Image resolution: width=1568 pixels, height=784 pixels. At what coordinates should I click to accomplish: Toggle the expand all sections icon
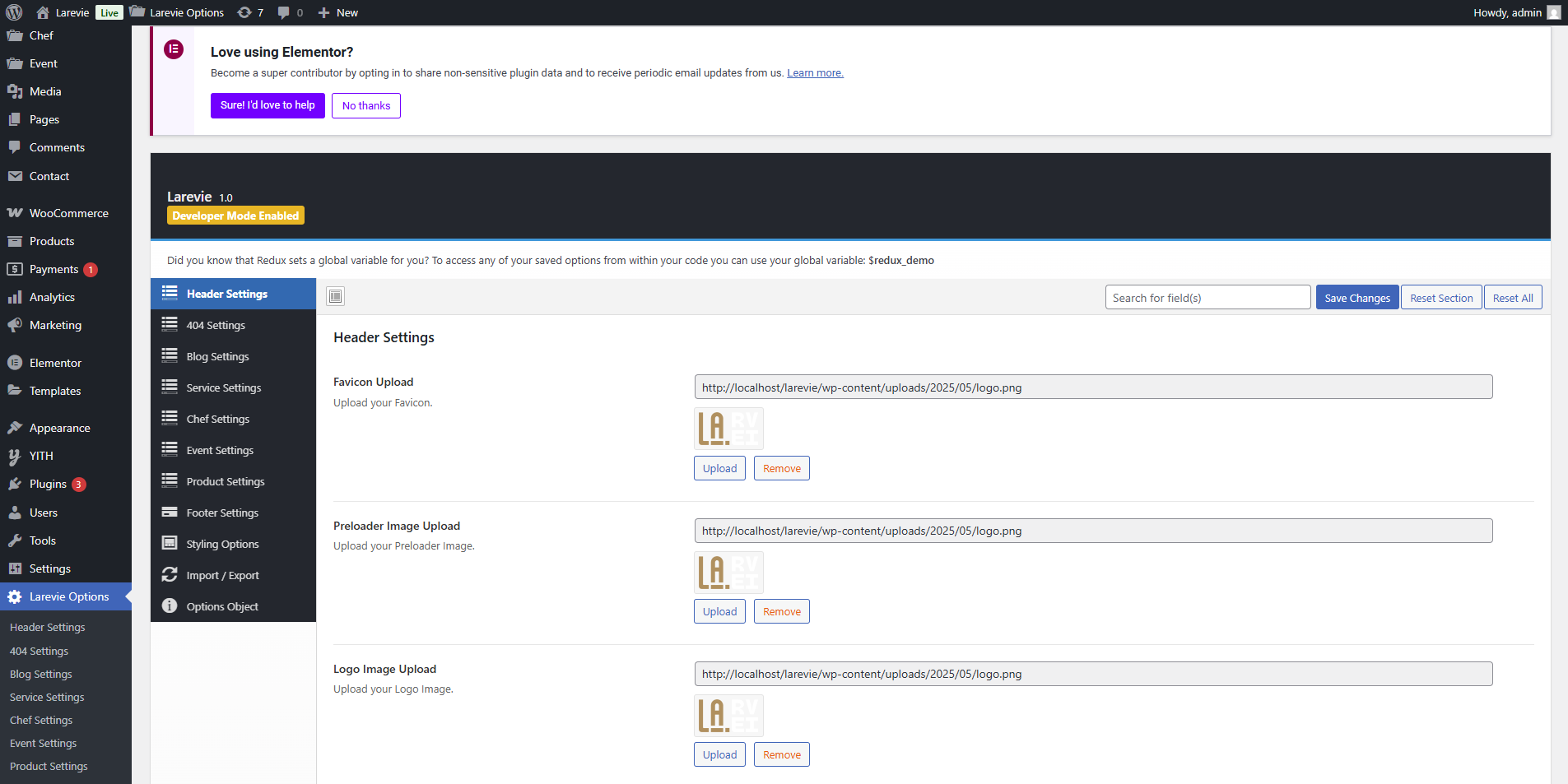coord(335,296)
